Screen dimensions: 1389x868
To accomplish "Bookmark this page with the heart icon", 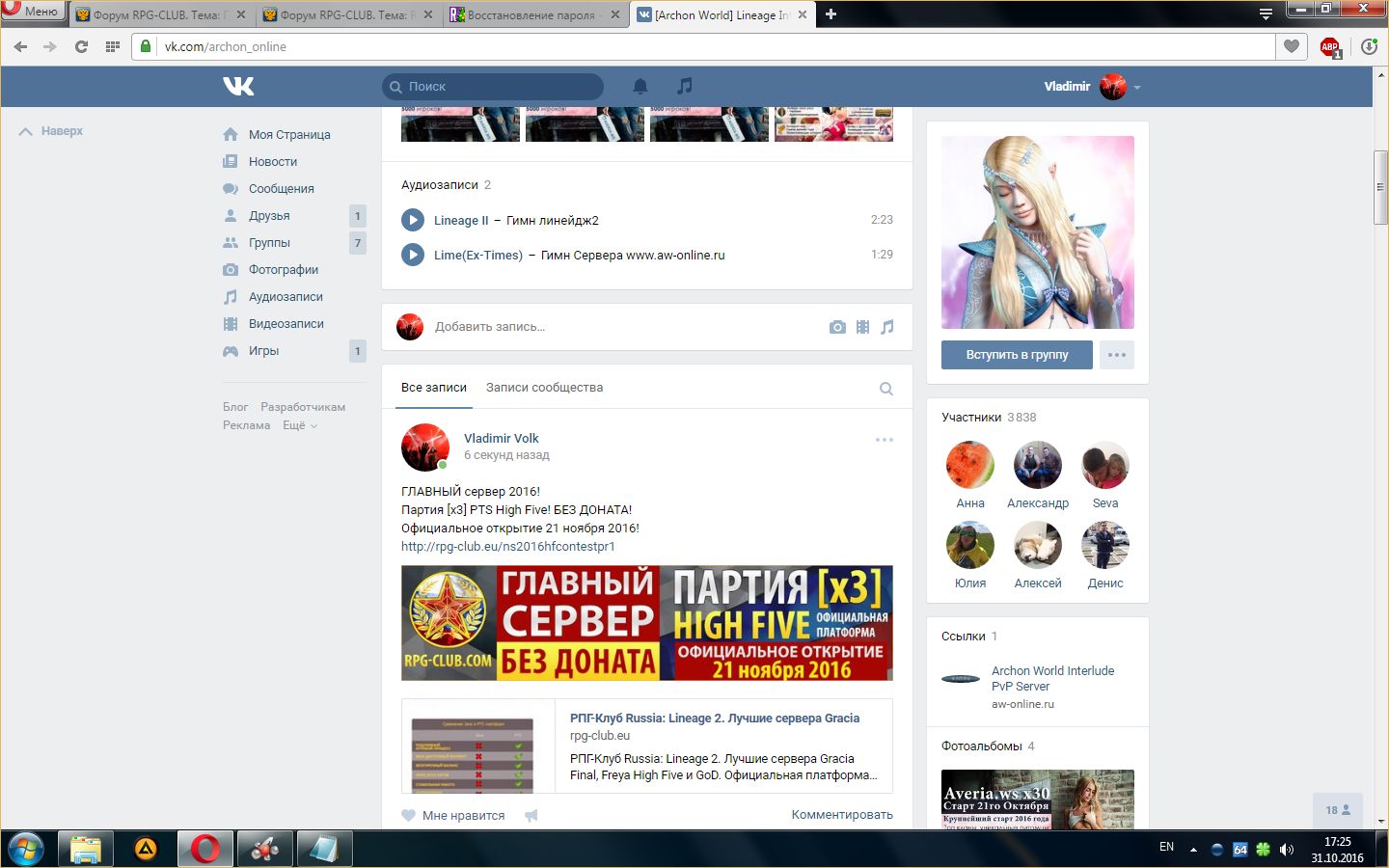I will [x=1292, y=46].
